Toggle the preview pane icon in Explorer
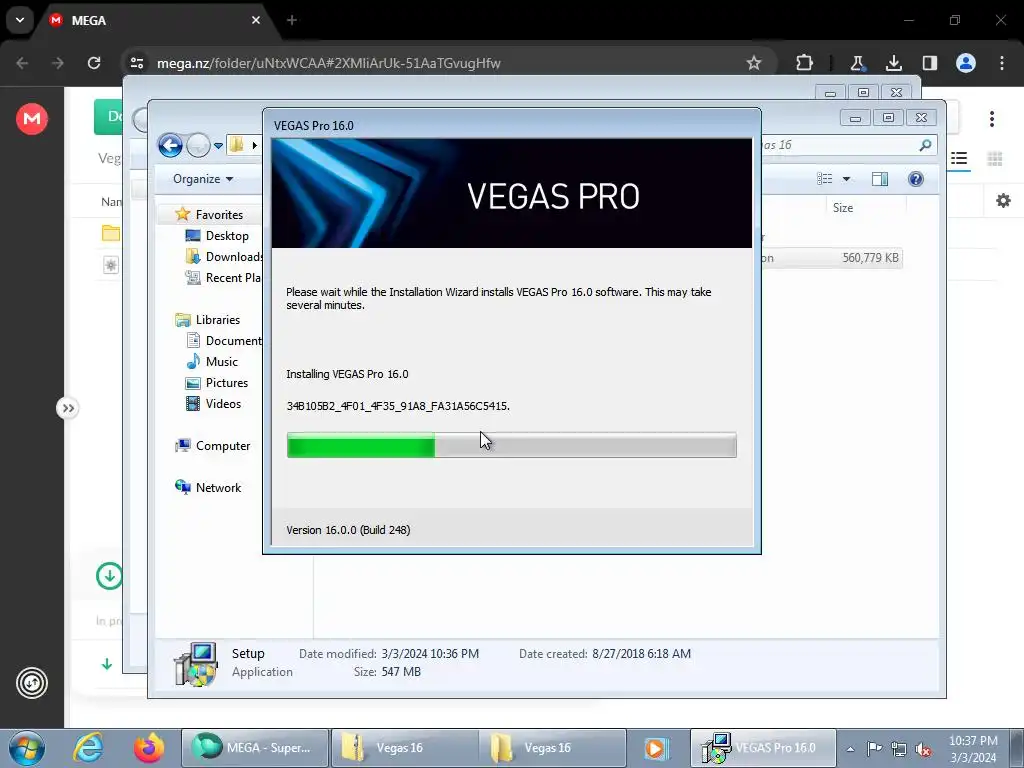The width and height of the screenshot is (1024, 768). (x=880, y=179)
